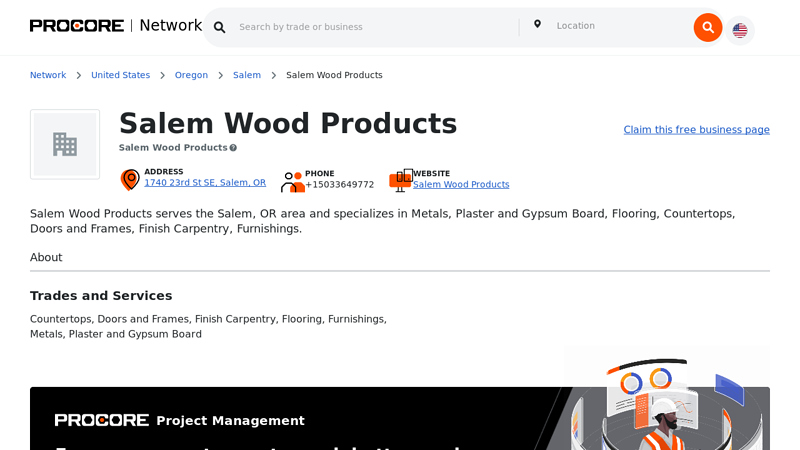The image size is (800, 450).
Task: Open the 1740 23rd St SE address link
Action: tap(205, 183)
